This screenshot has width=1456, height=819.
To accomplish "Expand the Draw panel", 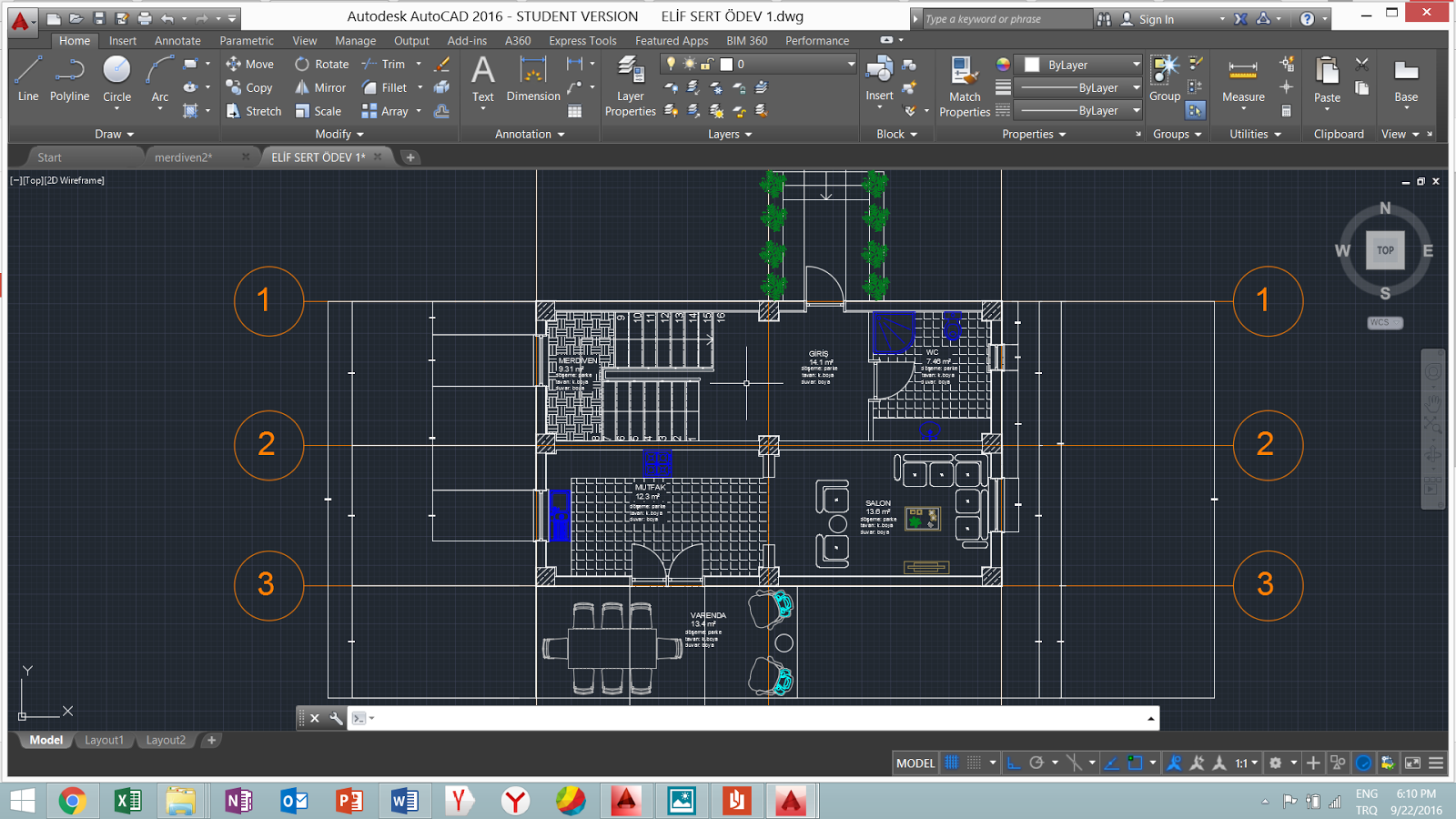I will (x=115, y=134).
